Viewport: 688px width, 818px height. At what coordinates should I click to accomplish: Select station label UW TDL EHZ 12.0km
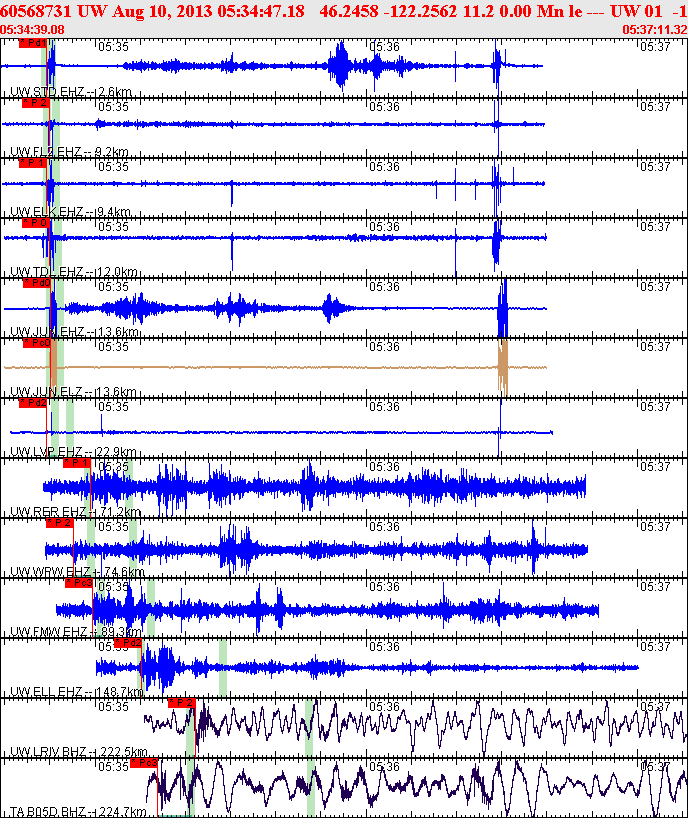(x=74, y=272)
